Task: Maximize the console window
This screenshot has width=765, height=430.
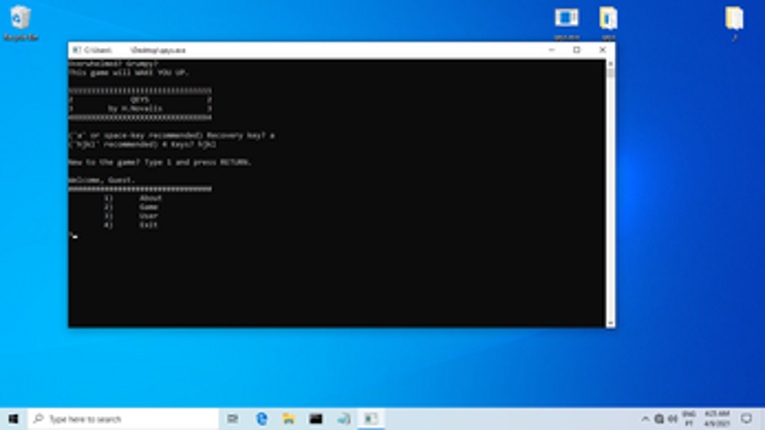Action: 577,50
